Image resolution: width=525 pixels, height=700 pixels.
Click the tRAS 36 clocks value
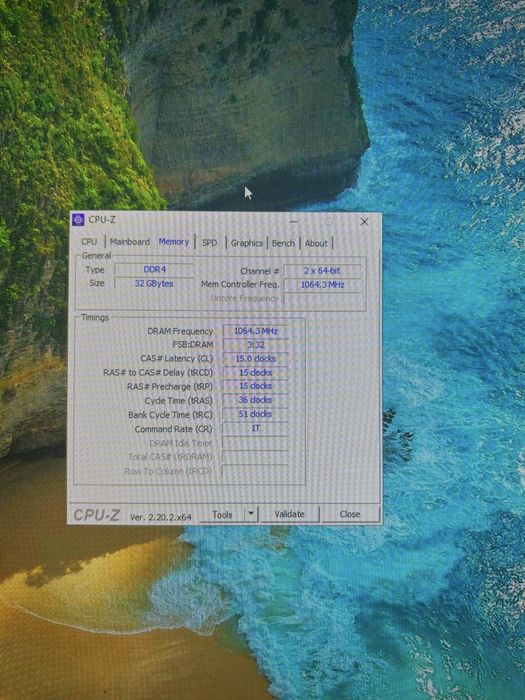255,400
